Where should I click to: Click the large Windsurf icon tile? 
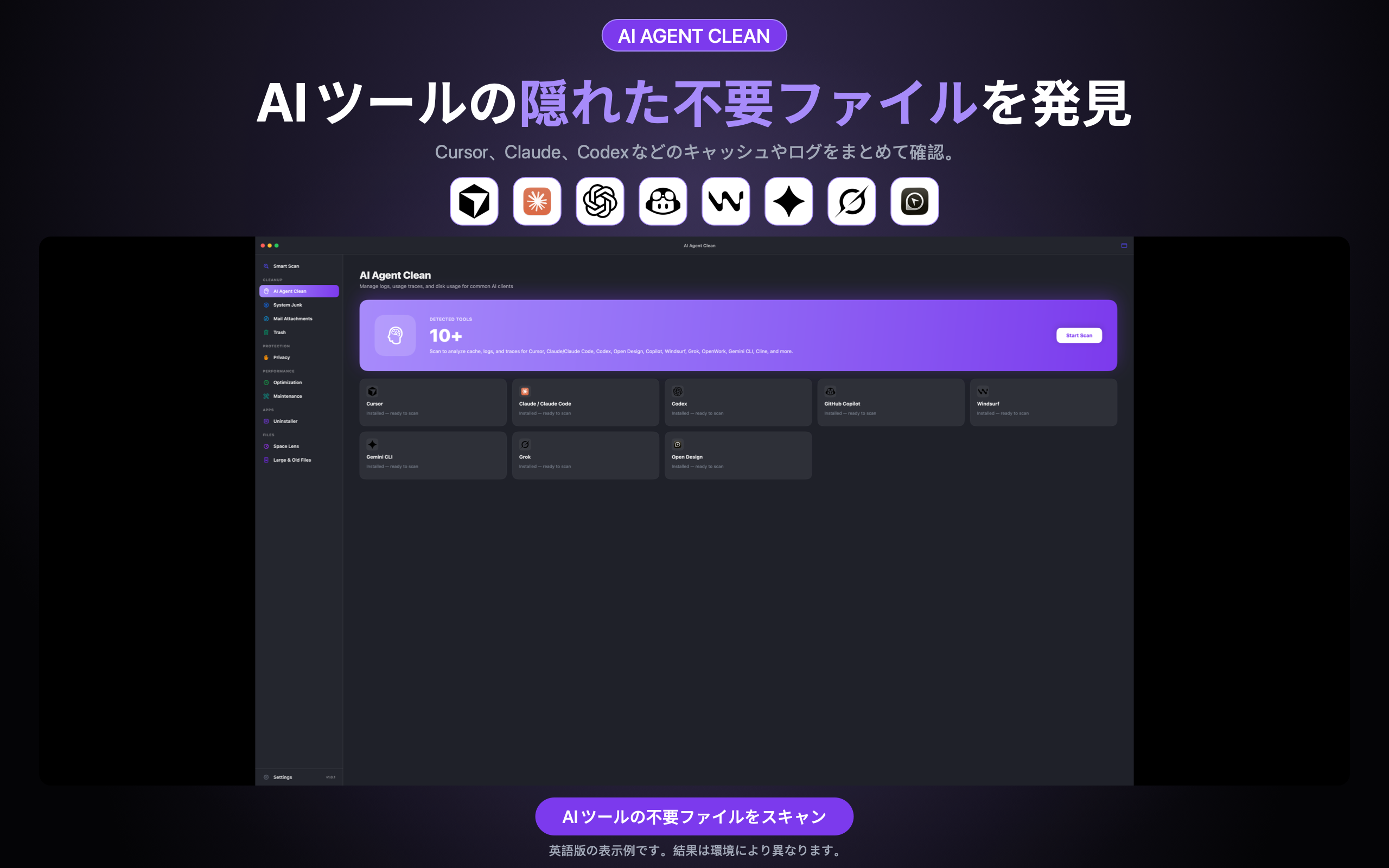coord(725,201)
